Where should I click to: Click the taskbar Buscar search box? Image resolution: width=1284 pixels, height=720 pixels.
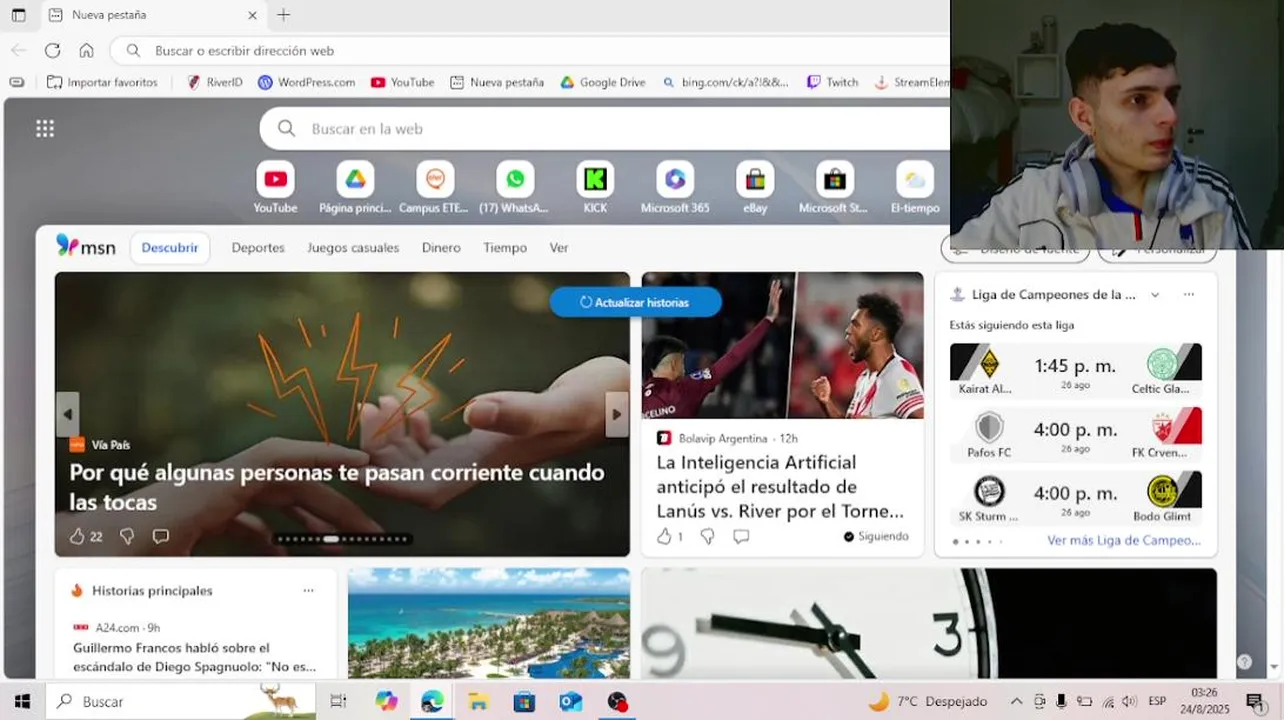pos(180,701)
